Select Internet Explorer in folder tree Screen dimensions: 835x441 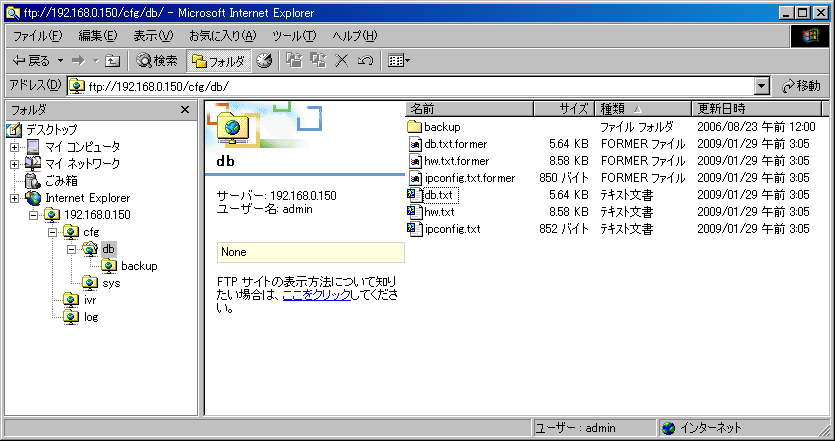point(88,198)
